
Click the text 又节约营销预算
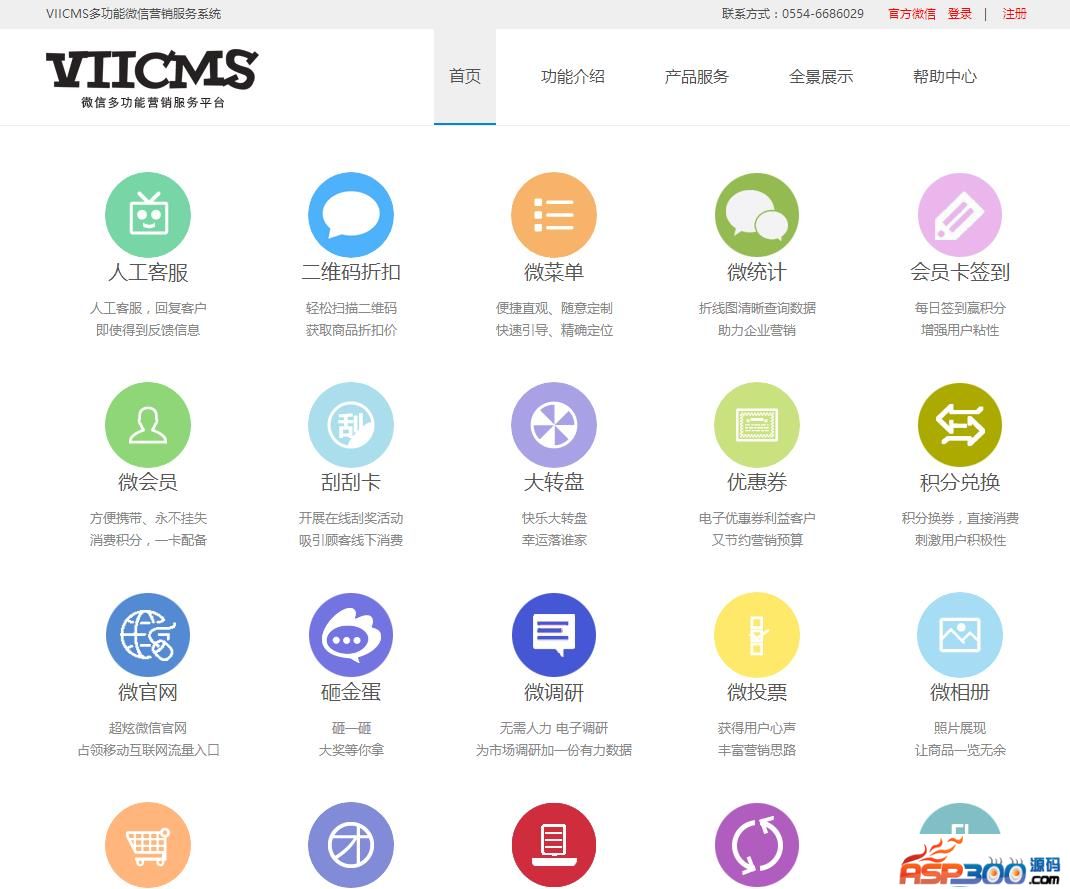click(757, 540)
